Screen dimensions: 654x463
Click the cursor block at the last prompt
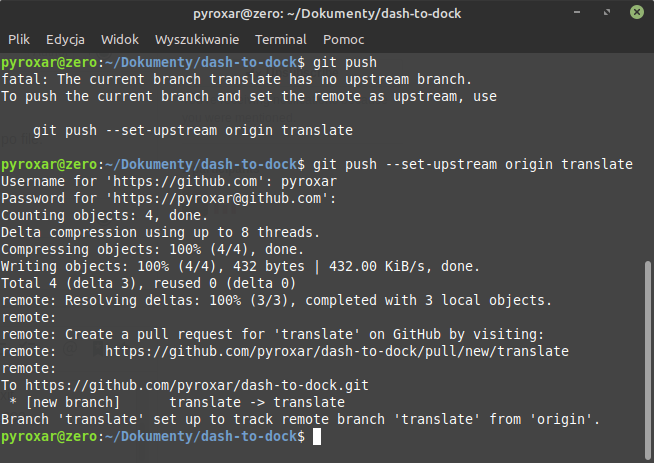[317, 437]
